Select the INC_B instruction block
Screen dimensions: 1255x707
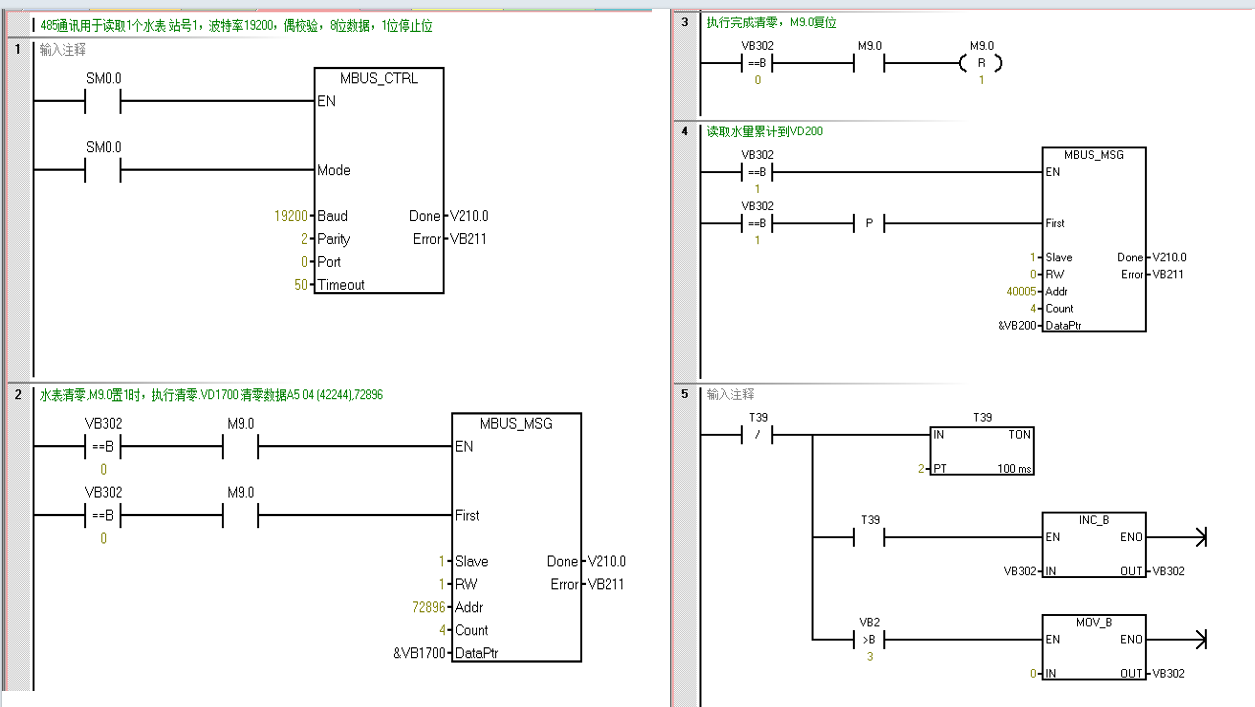(1093, 545)
